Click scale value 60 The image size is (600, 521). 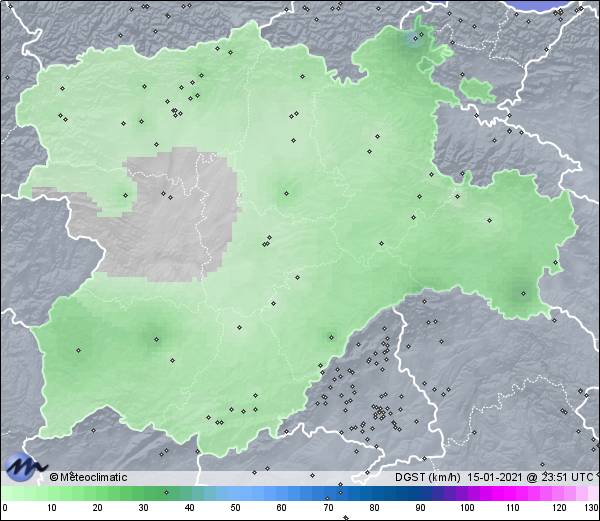click(x=281, y=508)
